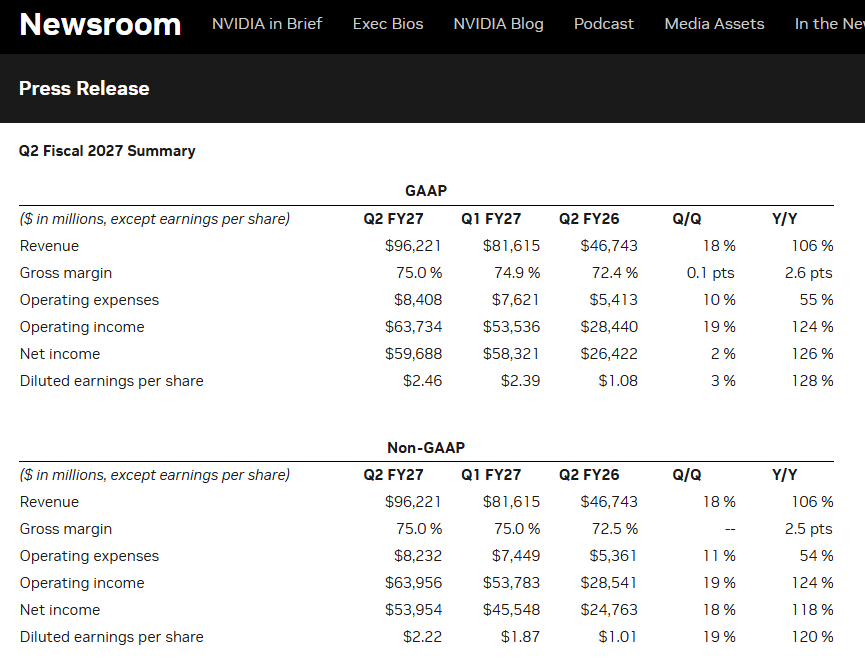This screenshot has width=865, height=667.
Task: Select the 0.1 pts Q/Q value
Action: (711, 273)
